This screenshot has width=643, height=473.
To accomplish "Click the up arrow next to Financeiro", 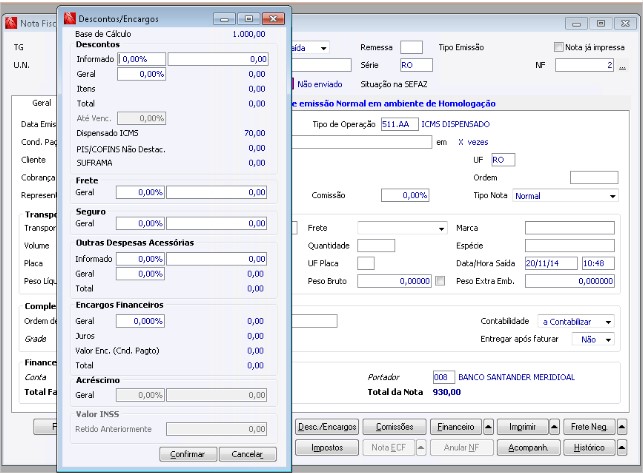I will coord(488,427).
